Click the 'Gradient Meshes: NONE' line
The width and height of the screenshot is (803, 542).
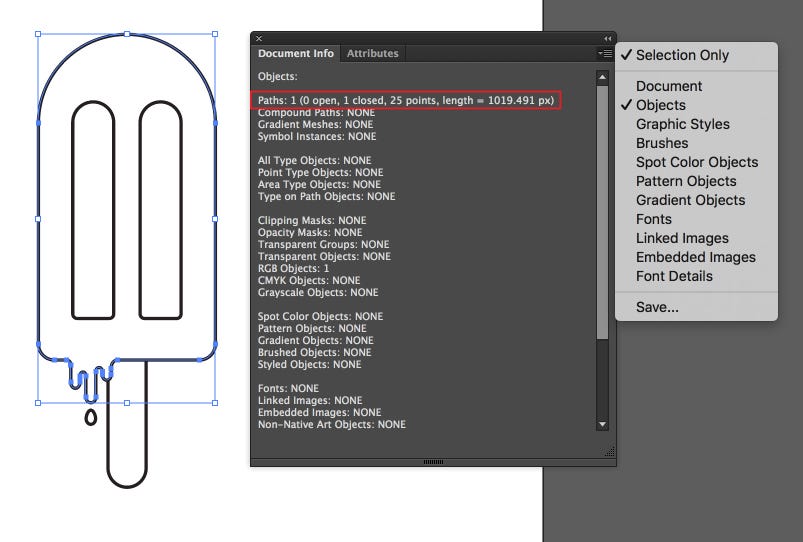(315, 124)
